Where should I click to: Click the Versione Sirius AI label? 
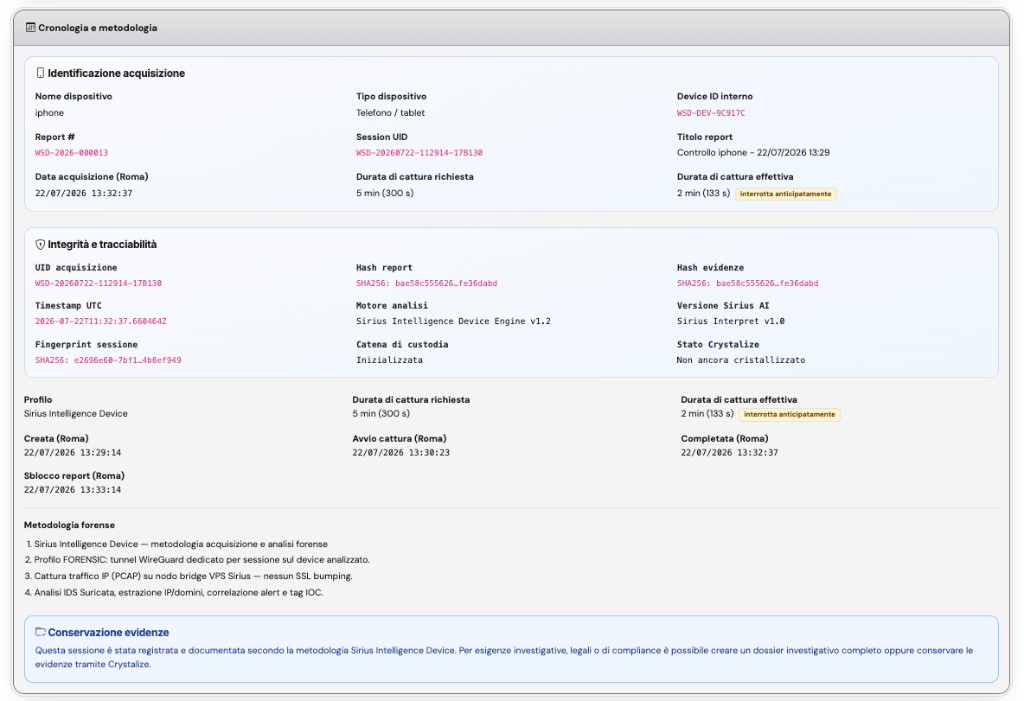[x=723, y=305]
